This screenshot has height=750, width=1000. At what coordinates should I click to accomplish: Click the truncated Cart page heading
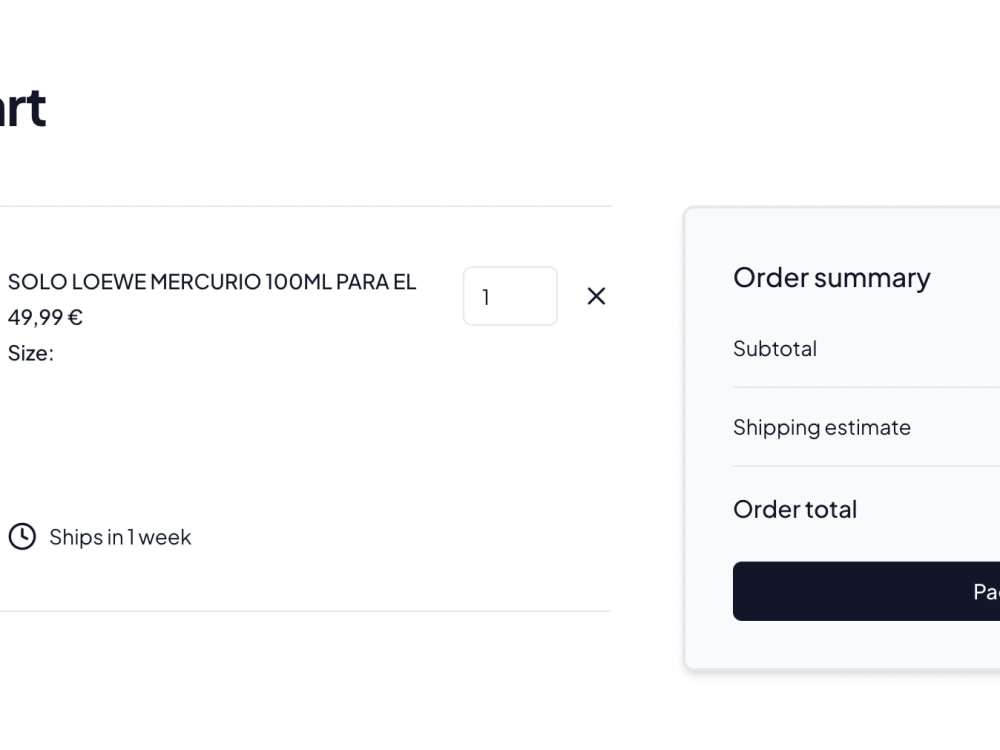(22, 107)
